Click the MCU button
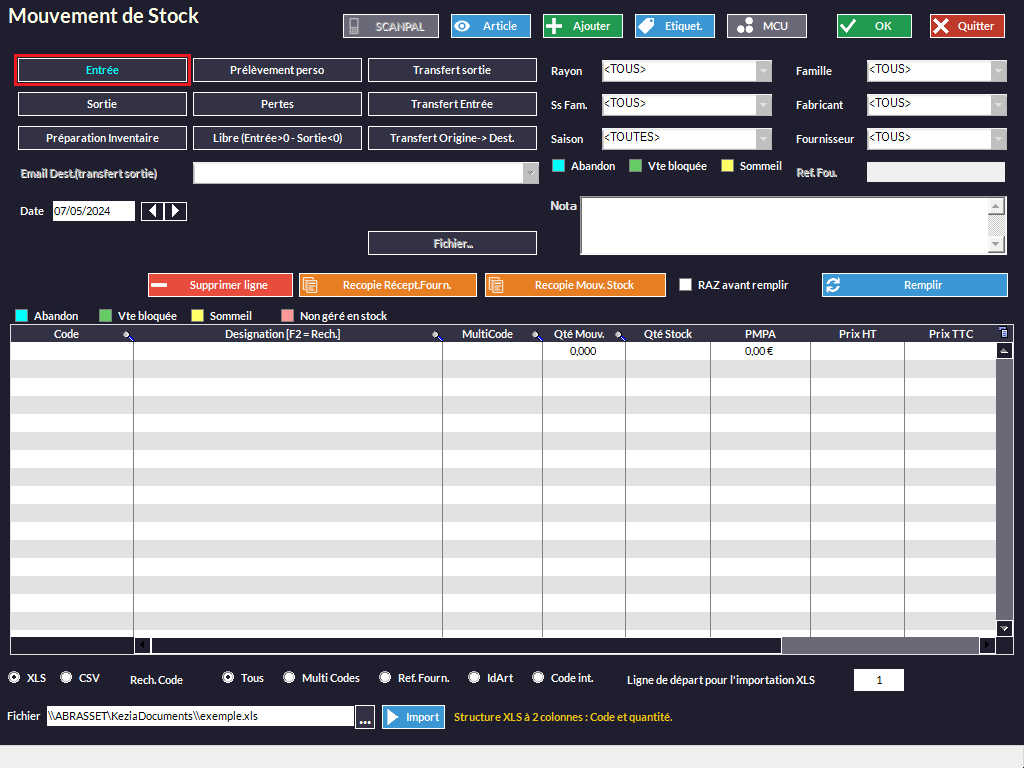Image resolution: width=1024 pixels, height=768 pixels. tap(766, 26)
